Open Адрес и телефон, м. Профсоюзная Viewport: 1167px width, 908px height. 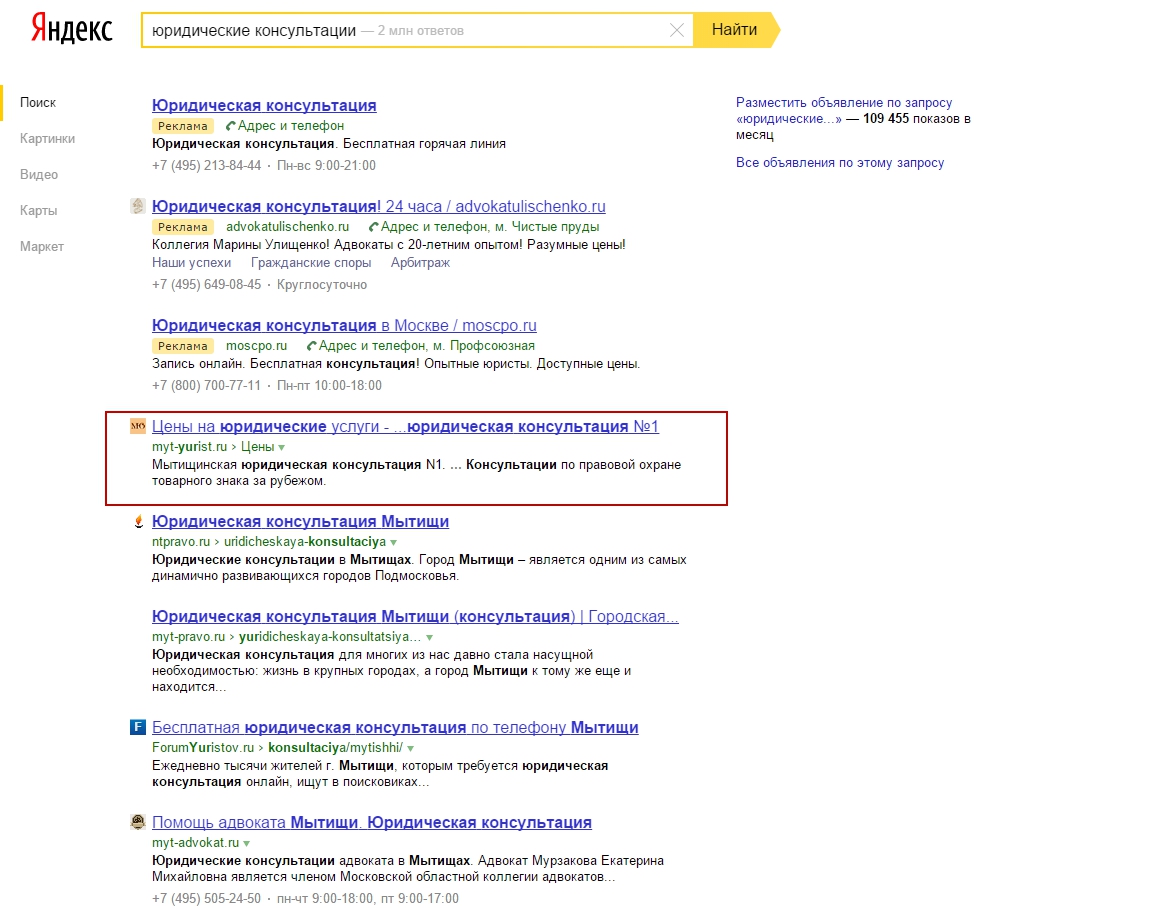[x=426, y=345]
